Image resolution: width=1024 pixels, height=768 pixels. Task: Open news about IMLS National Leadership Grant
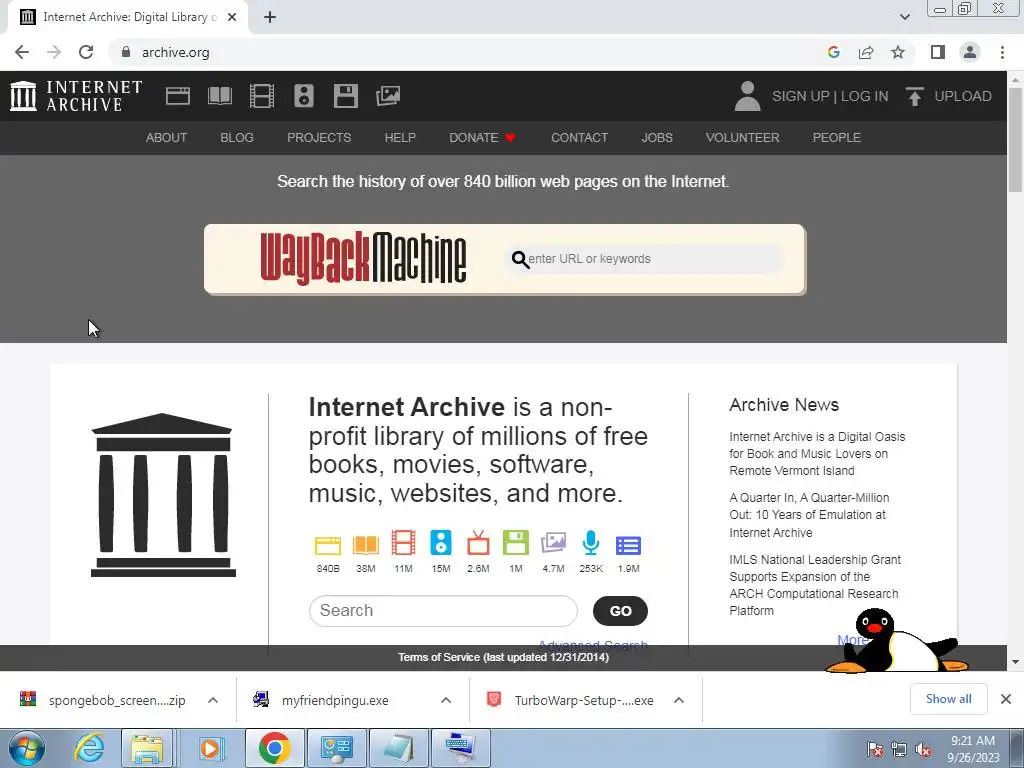pos(814,585)
